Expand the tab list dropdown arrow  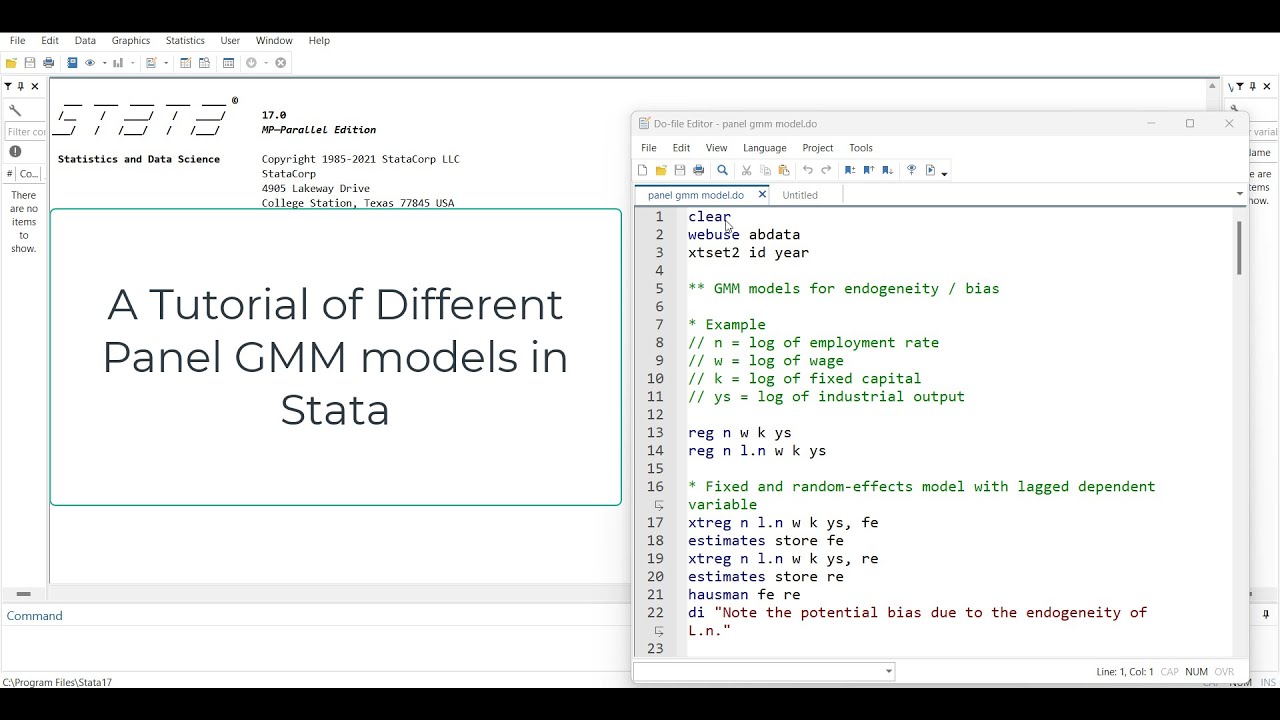click(1240, 194)
